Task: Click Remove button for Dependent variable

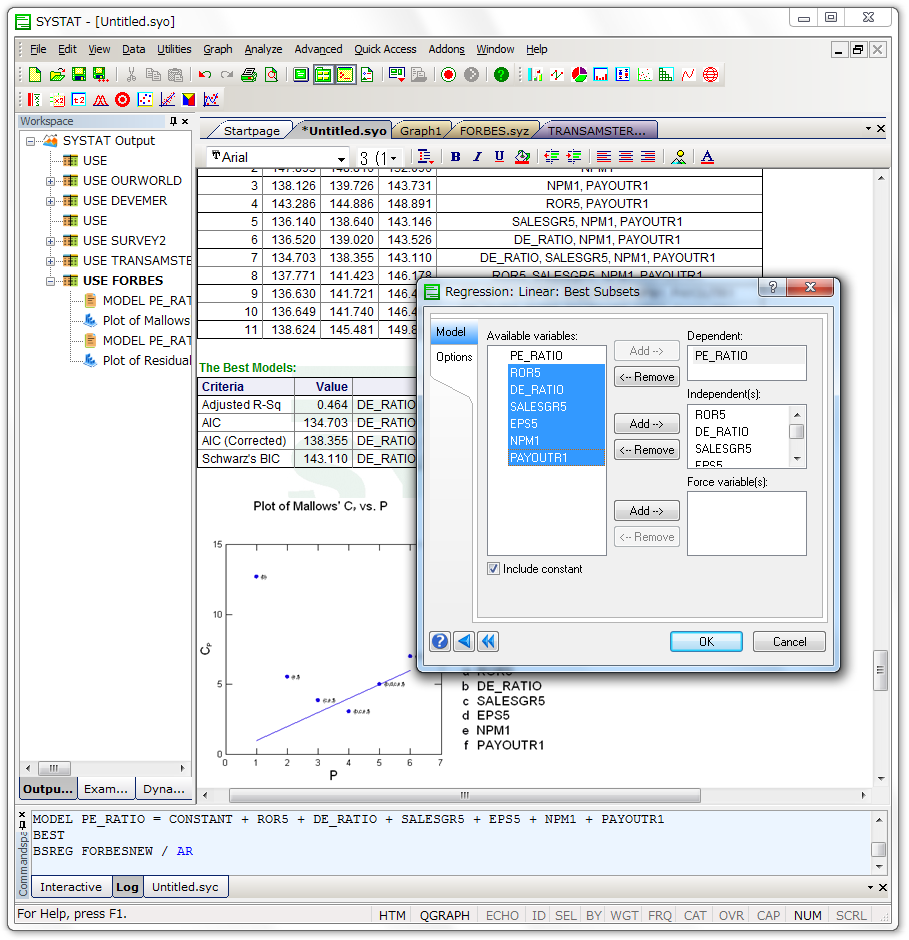Action: 646,377
